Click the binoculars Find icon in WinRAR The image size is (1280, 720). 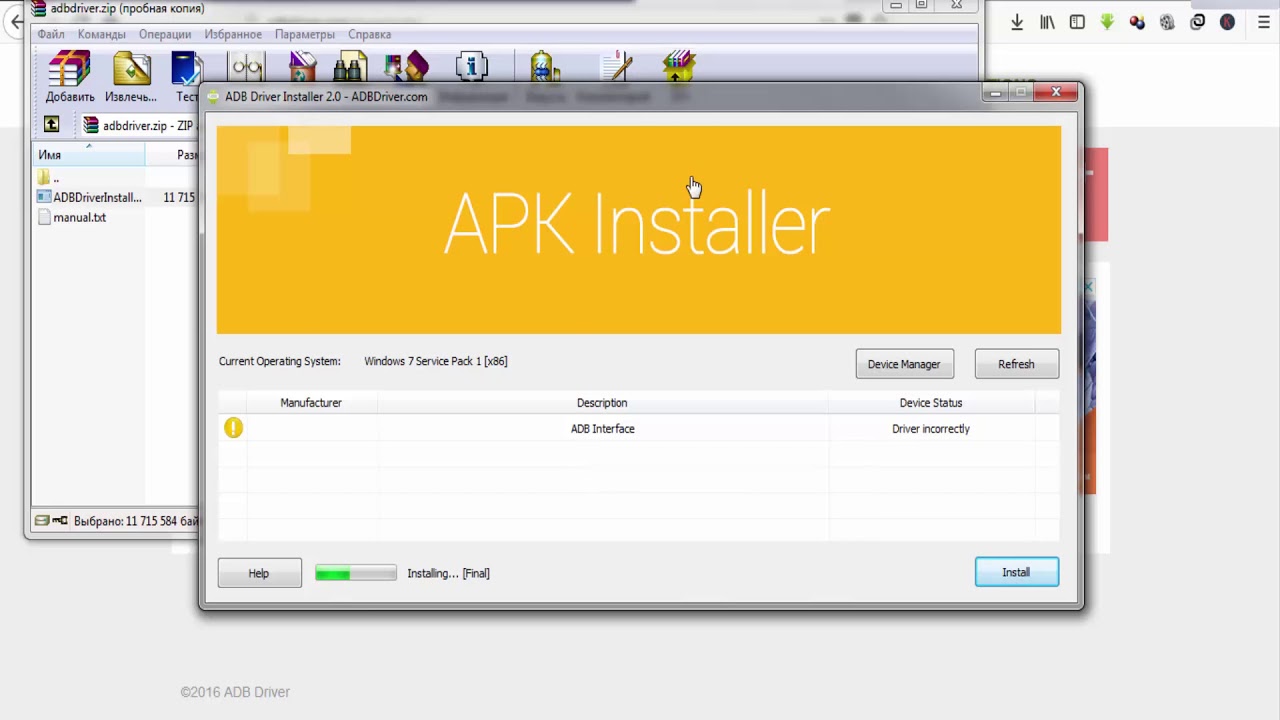click(350, 67)
